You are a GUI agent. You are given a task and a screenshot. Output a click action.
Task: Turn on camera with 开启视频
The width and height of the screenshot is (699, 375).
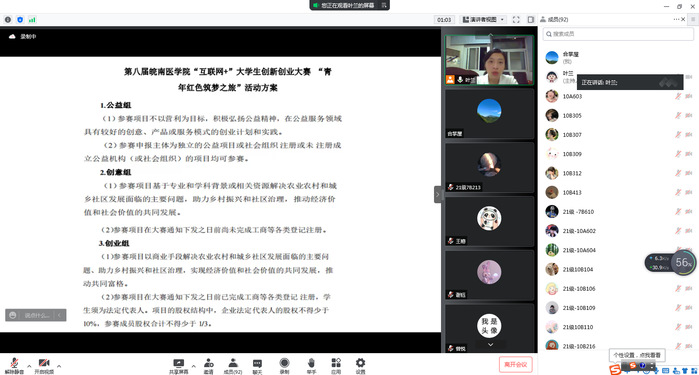coord(44,363)
